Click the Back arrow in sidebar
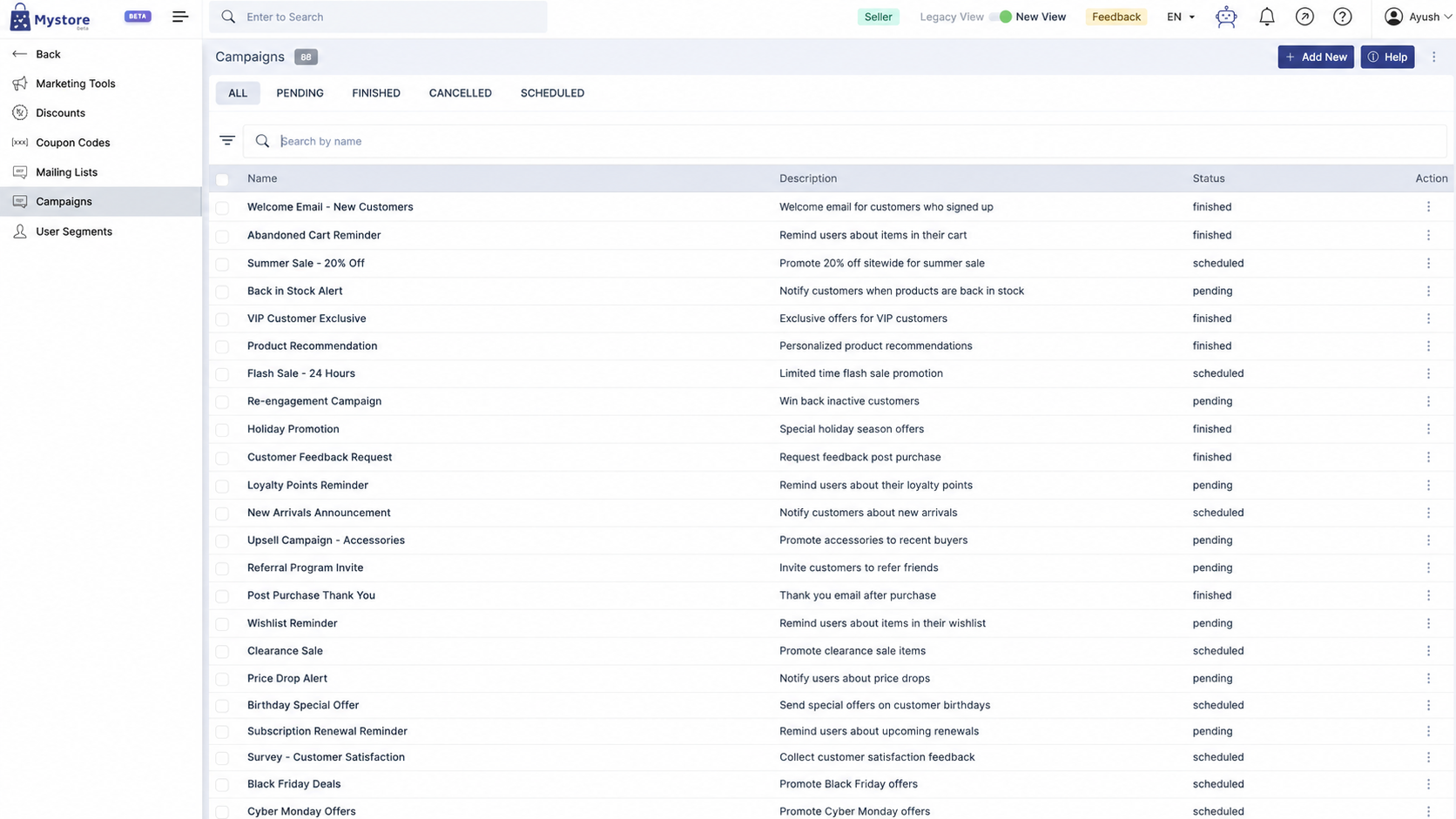 [x=20, y=54]
